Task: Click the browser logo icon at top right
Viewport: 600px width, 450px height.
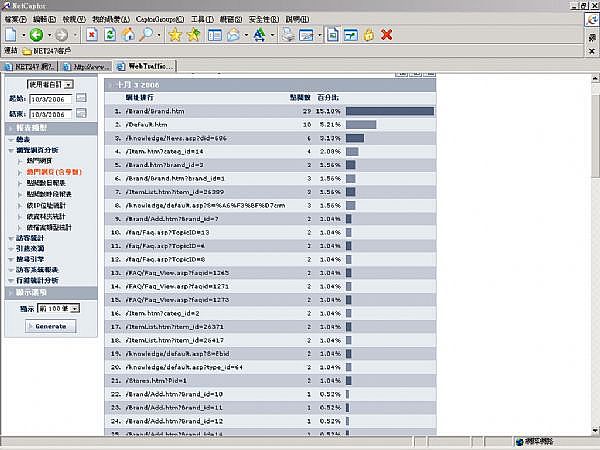Action: 592,20
